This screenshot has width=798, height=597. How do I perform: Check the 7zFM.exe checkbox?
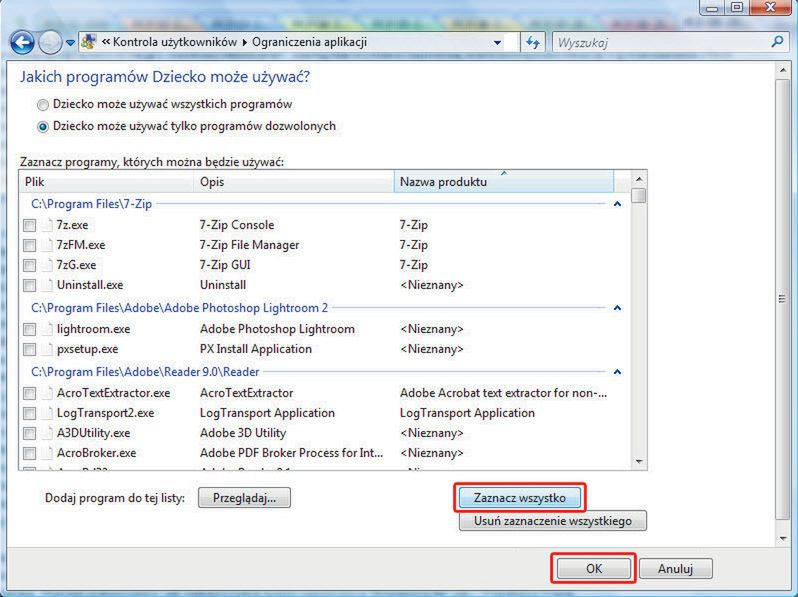click(30, 245)
